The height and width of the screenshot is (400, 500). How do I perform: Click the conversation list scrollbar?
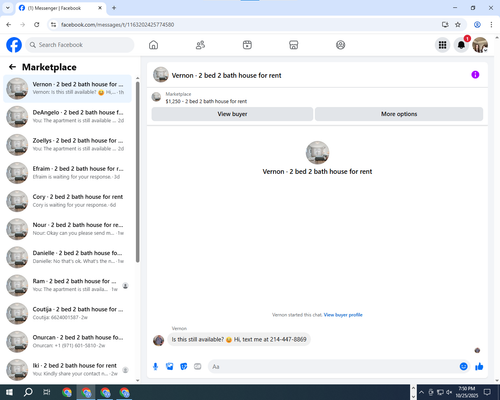138,172
